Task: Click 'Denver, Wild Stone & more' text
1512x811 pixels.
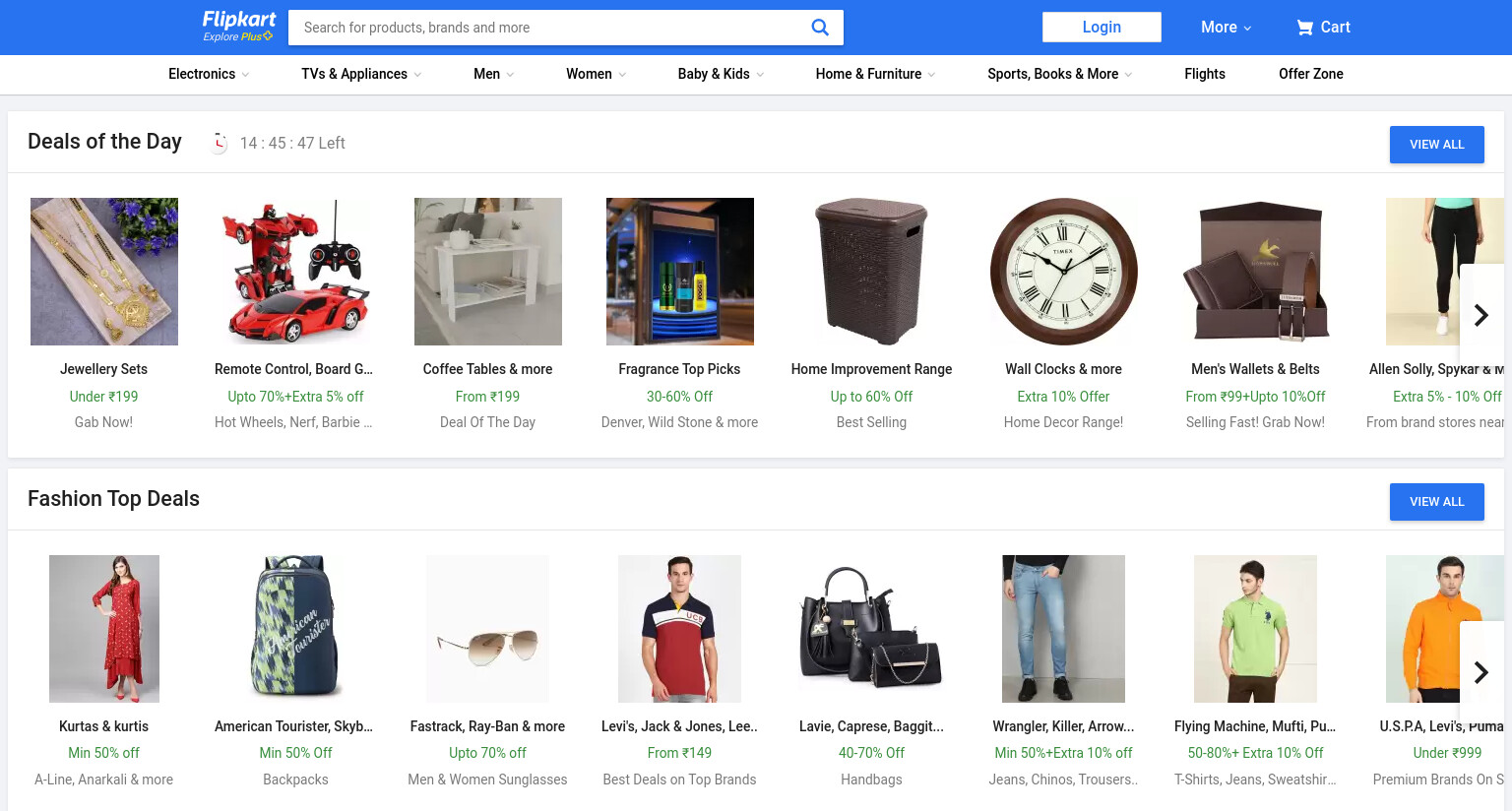Action: click(x=680, y=422)
